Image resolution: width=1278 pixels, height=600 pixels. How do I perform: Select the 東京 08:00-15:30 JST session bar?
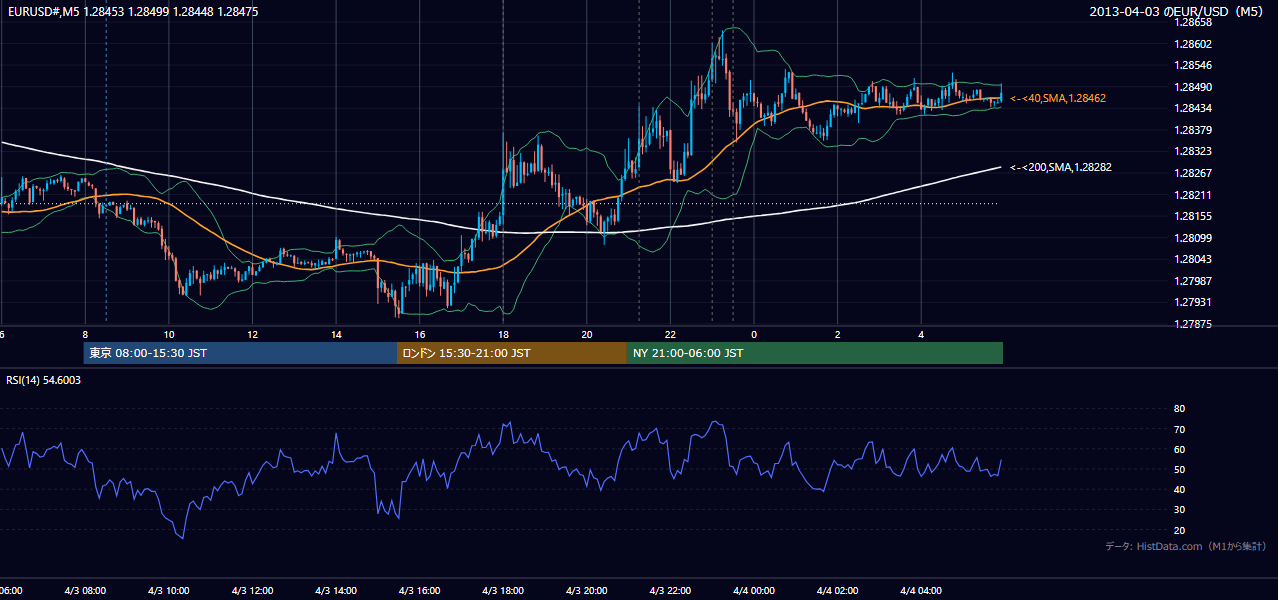240,353
